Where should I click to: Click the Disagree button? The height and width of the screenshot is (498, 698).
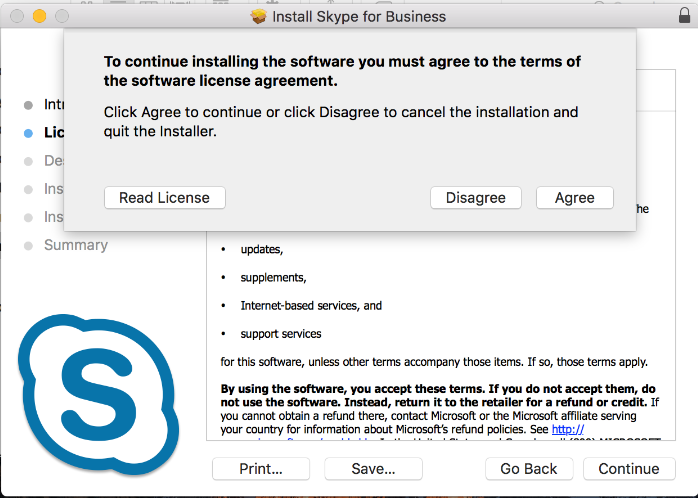tap(475, 198)
